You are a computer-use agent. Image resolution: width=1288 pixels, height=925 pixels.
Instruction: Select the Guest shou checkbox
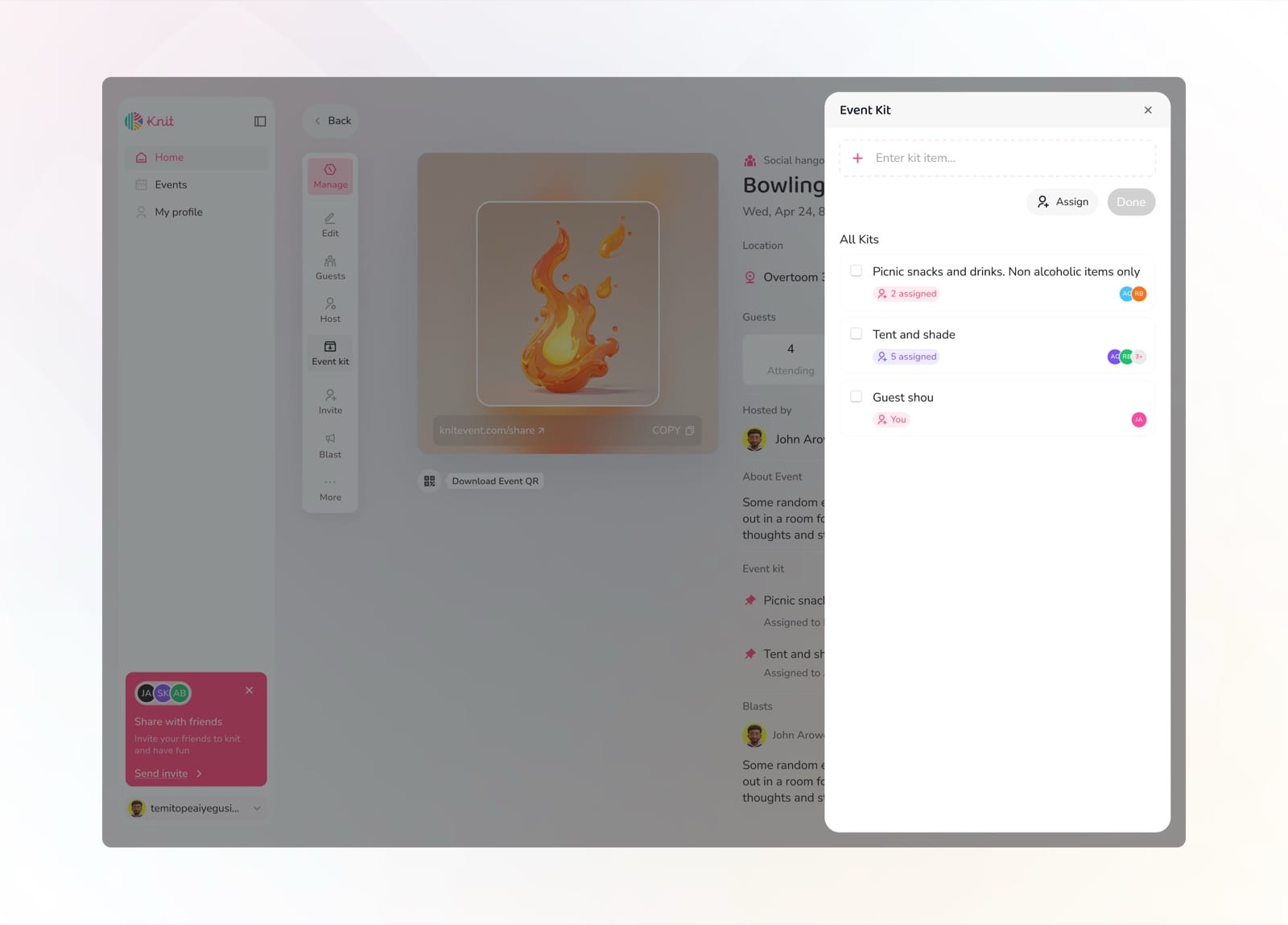(x=857, y=397)
